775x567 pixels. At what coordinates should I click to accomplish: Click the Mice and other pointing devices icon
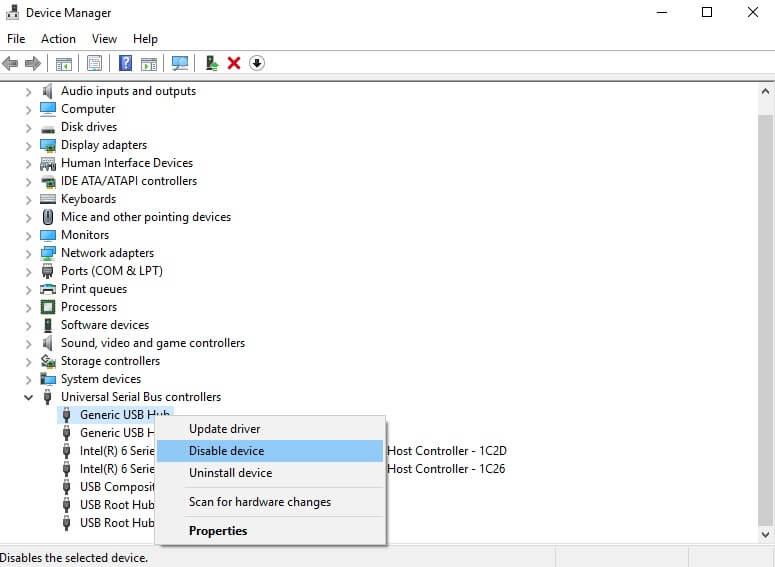(48, 217)
